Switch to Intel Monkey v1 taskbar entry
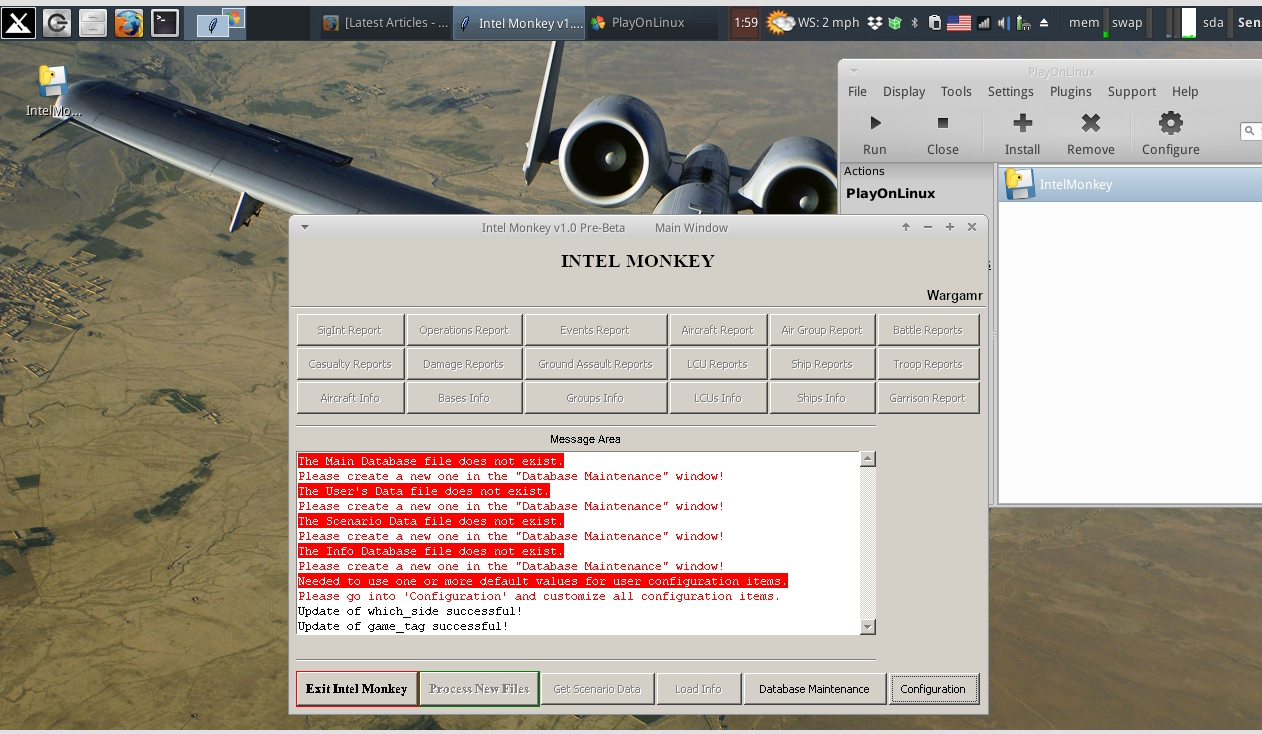Viewport: 1262px width, 734px height. pos(519,22)
